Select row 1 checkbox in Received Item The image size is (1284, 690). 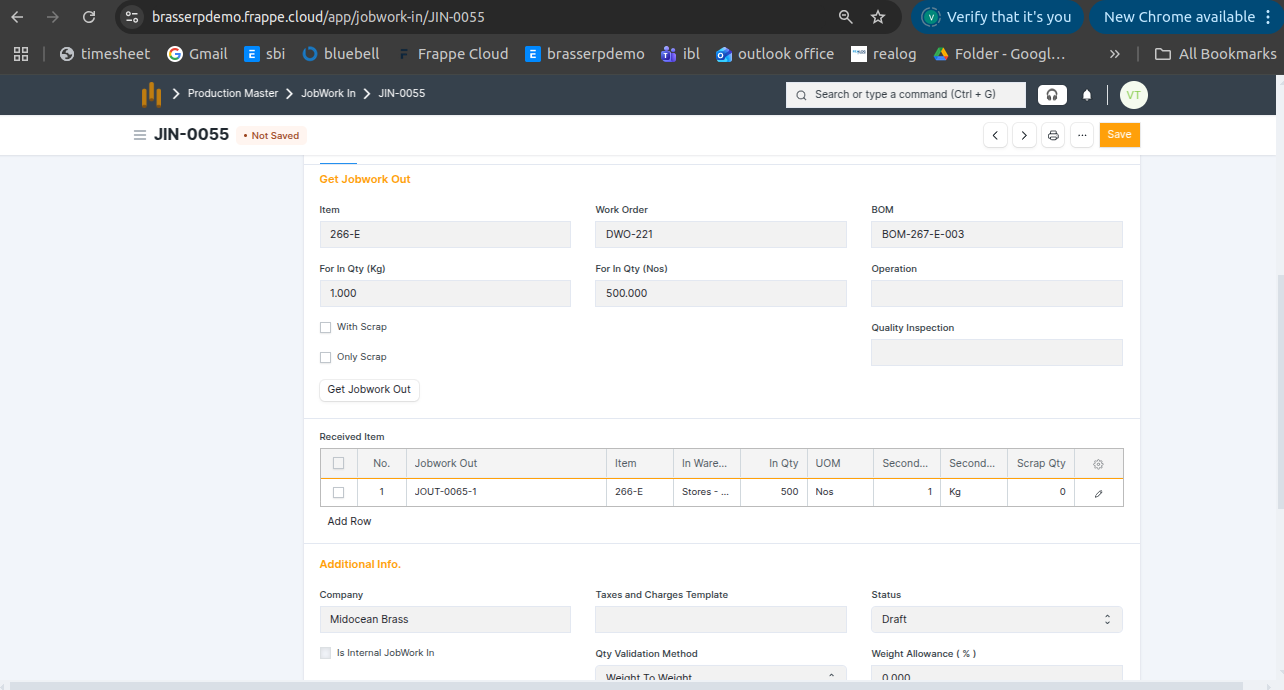[338, 492]
